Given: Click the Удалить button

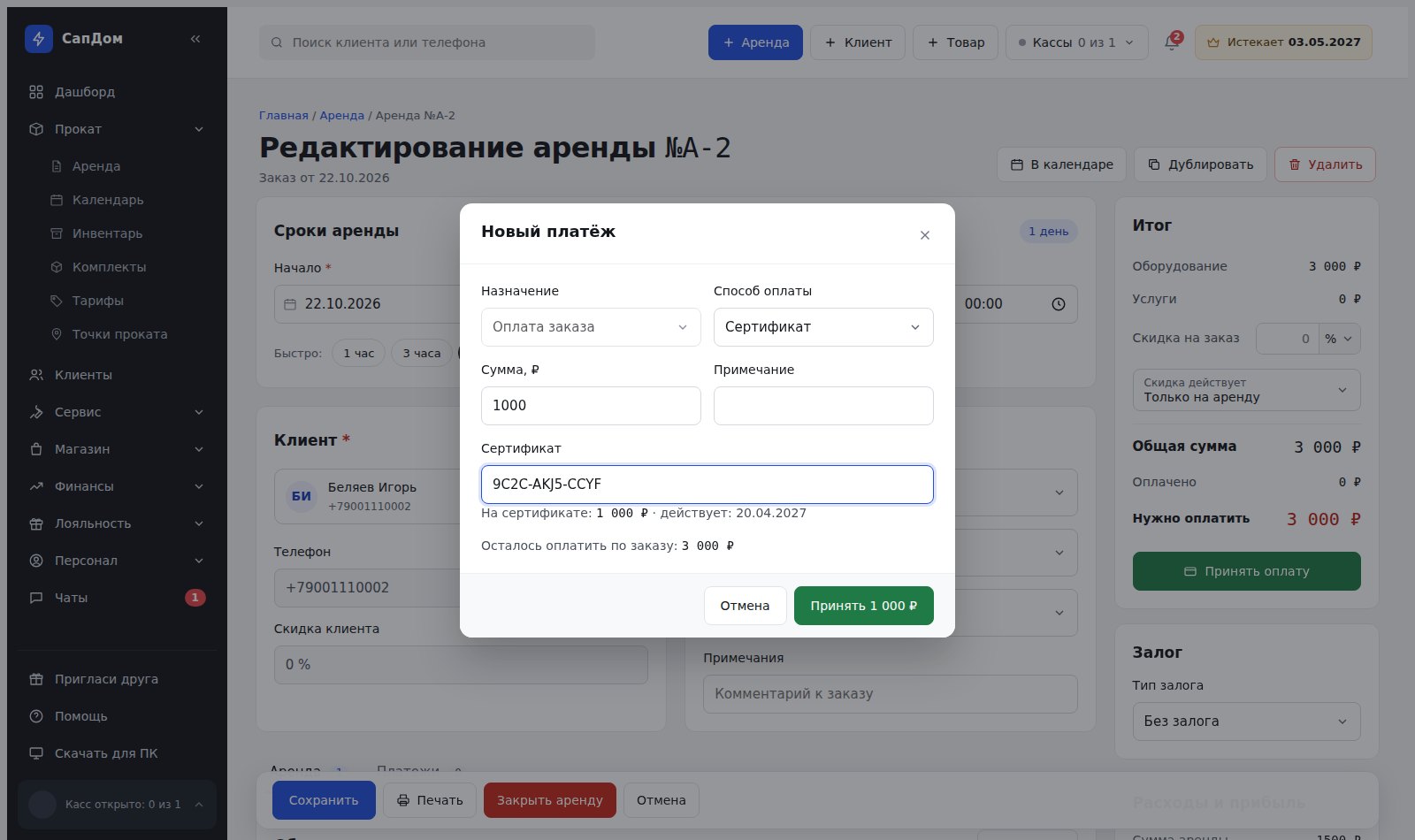Looking at the screenshot, I should click(x=1325, y=164).
